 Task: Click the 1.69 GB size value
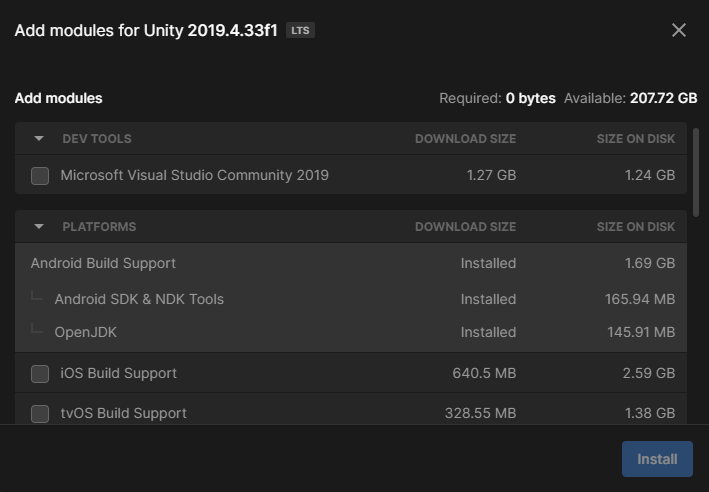tap(650, 263)
